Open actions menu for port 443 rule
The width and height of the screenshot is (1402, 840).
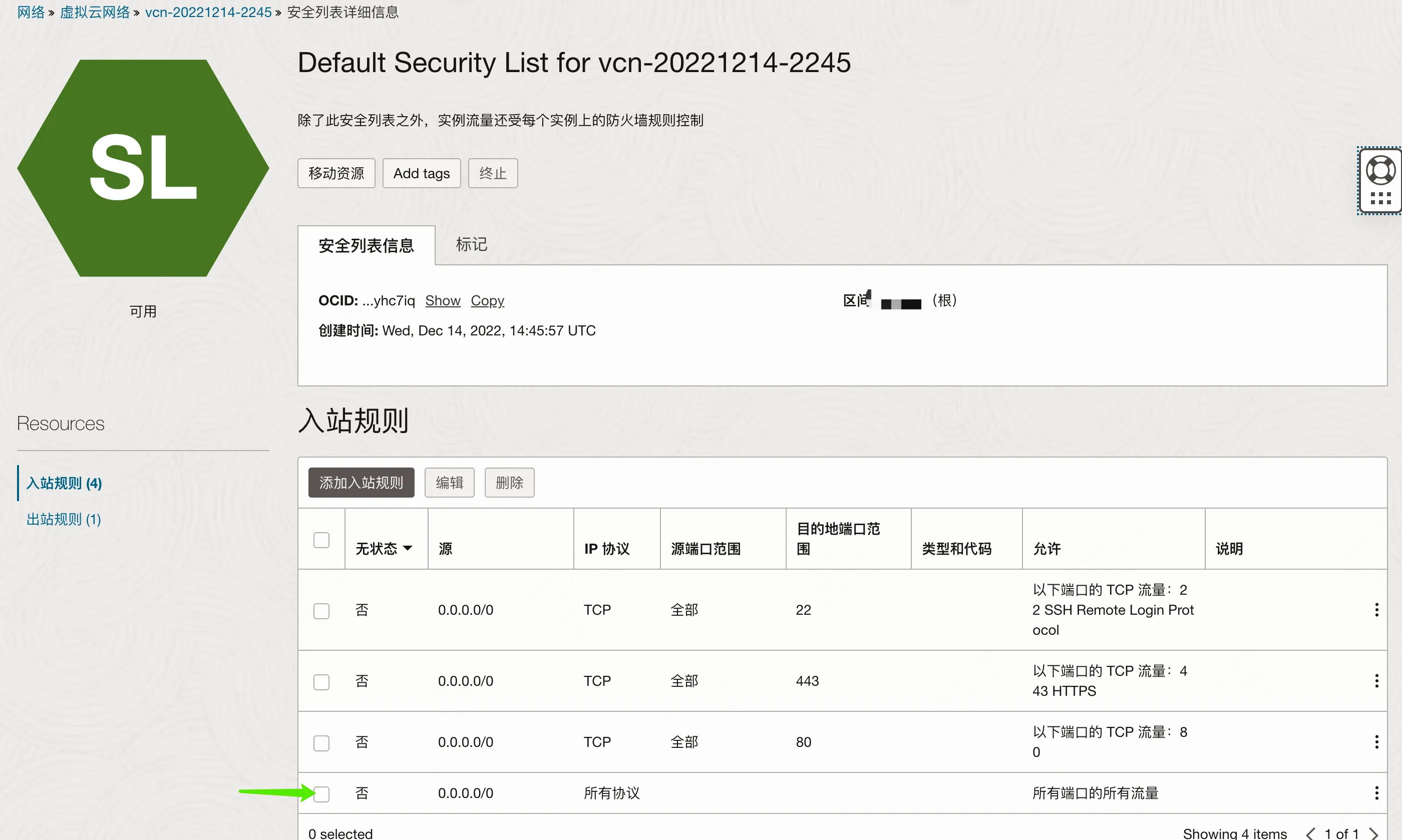1376,680
